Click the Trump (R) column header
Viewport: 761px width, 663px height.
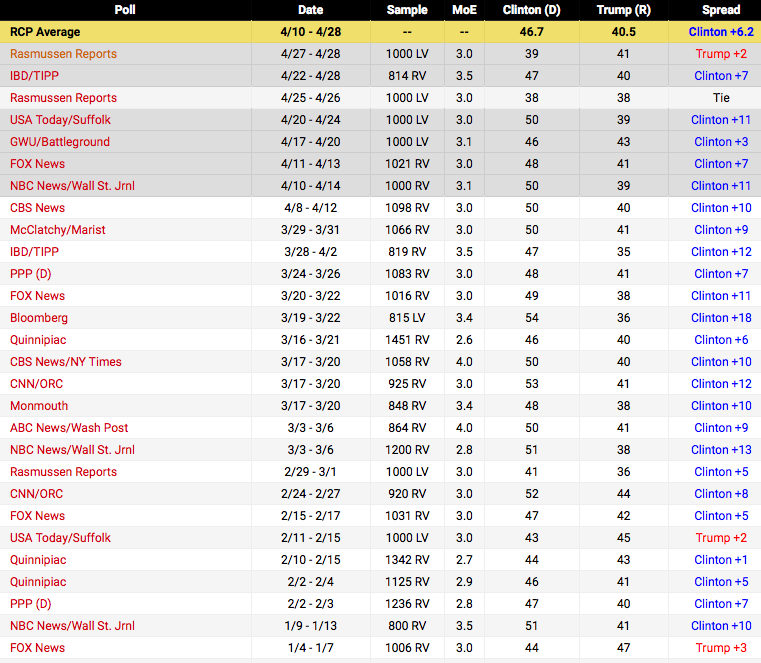click(623, 10)
